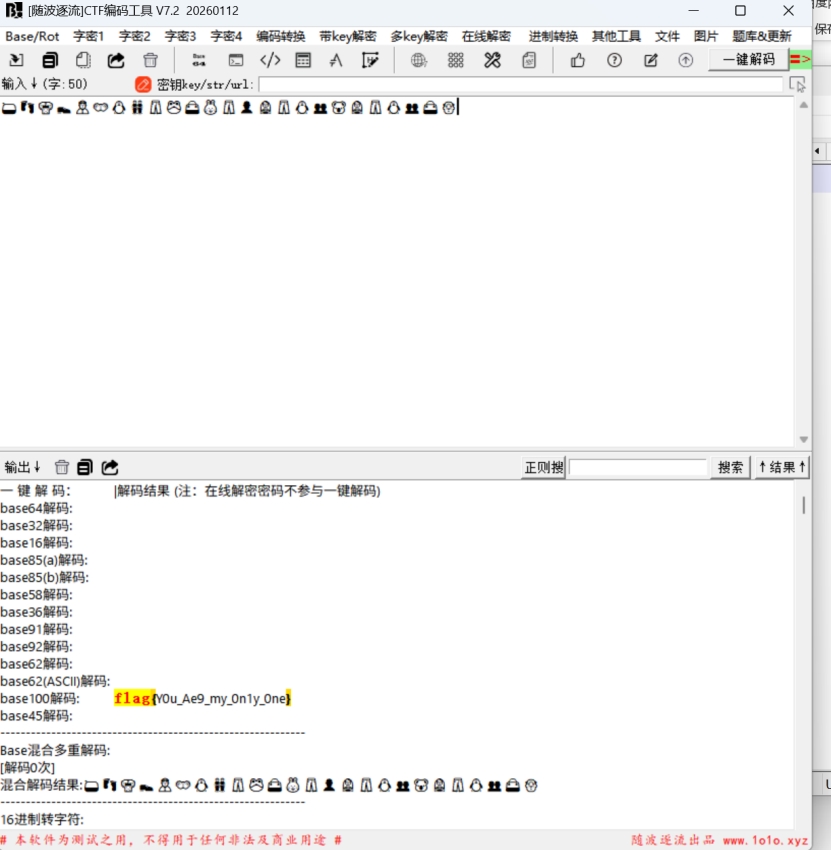This screenshot has width=831, height=850.
Task: Click the 搜索 button
Action: tap(730, 467)
